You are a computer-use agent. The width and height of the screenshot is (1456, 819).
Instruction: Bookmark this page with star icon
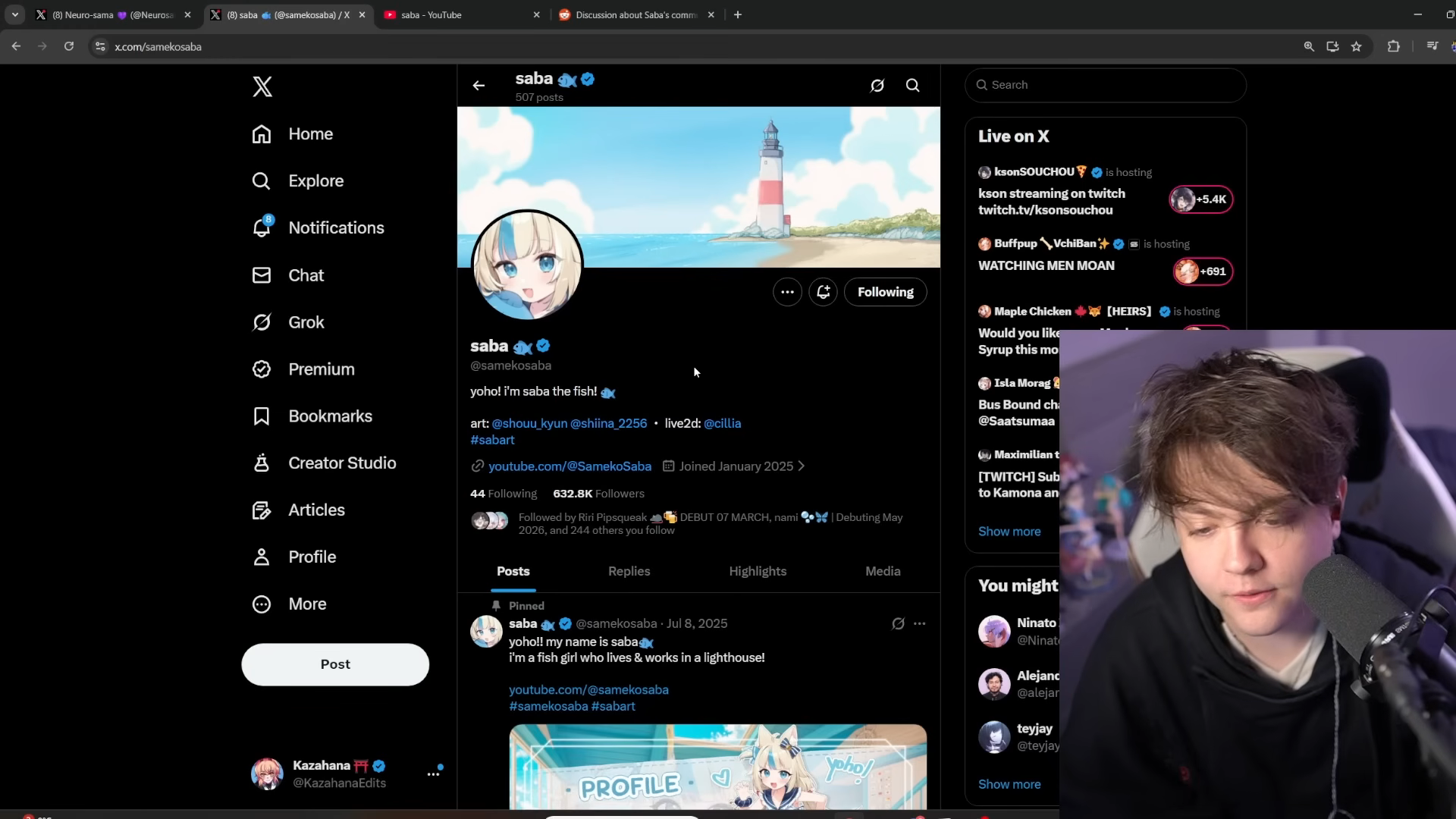[1356, 47]
